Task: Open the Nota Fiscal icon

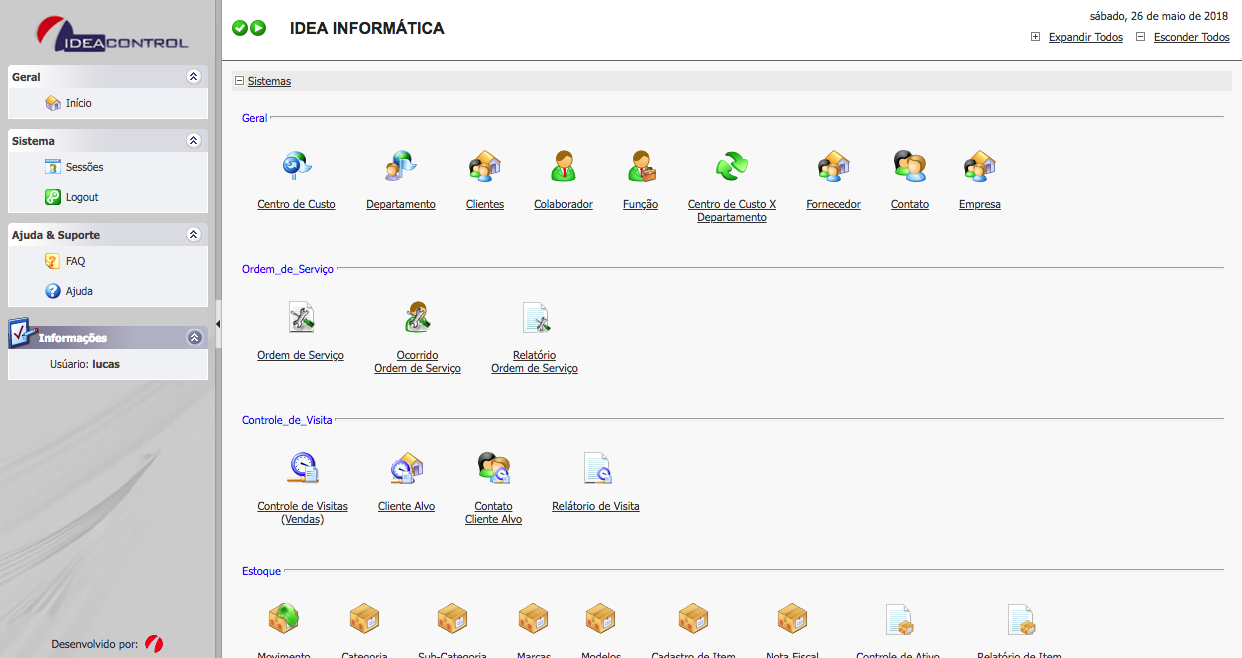Action: coord(792,619)
